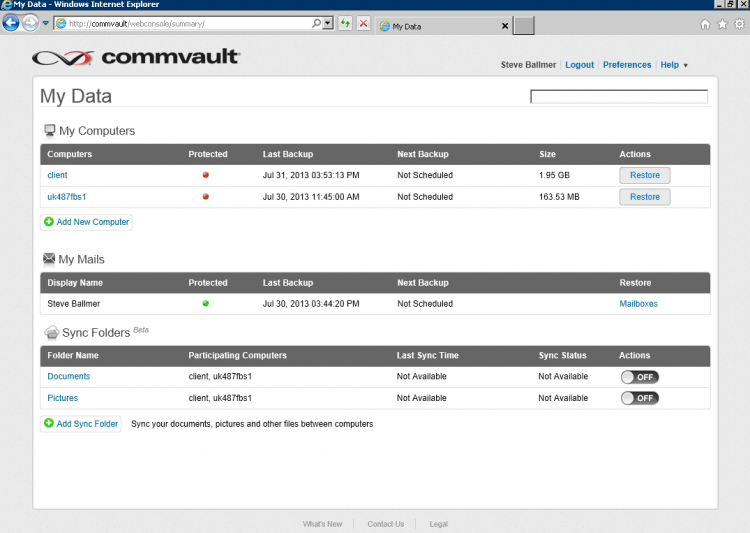The width and height of the screenshot is (750, 533).
Task: Click the 163.53 MB size value
Action: (x=559, y=197)
